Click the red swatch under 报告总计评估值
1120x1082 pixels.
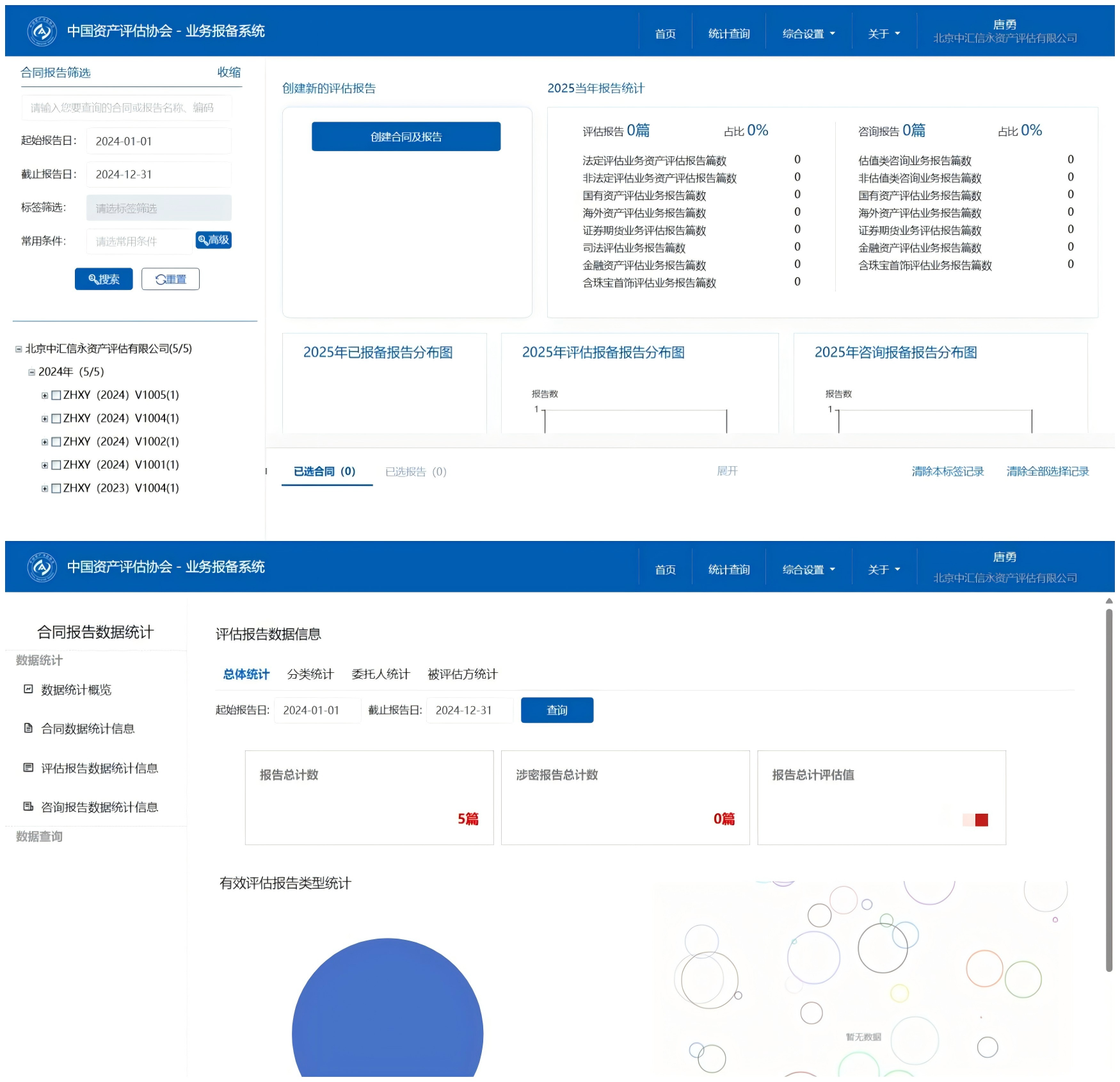pos(981,820)
